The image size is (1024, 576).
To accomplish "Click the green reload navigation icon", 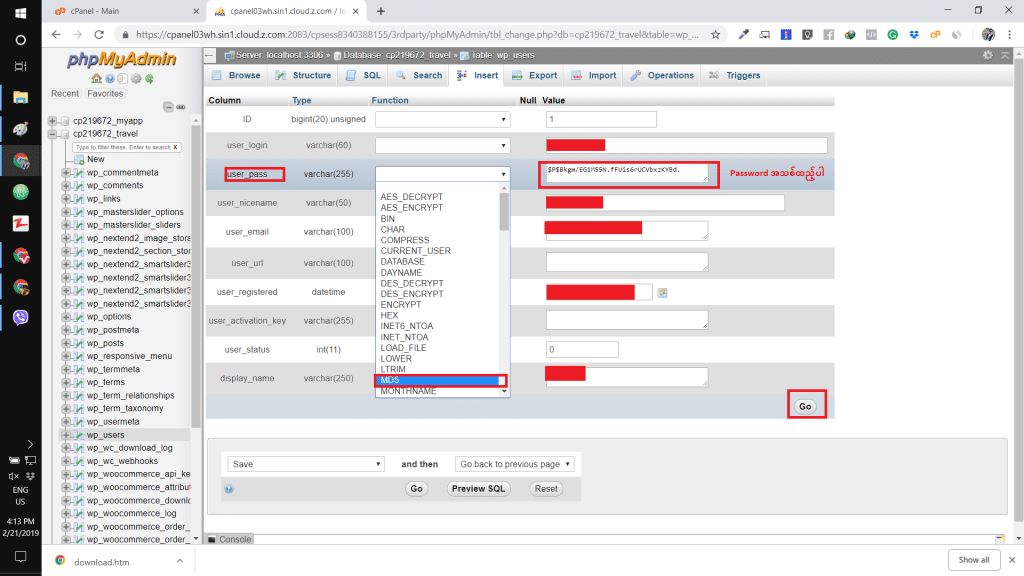I will tap(149, 78).
